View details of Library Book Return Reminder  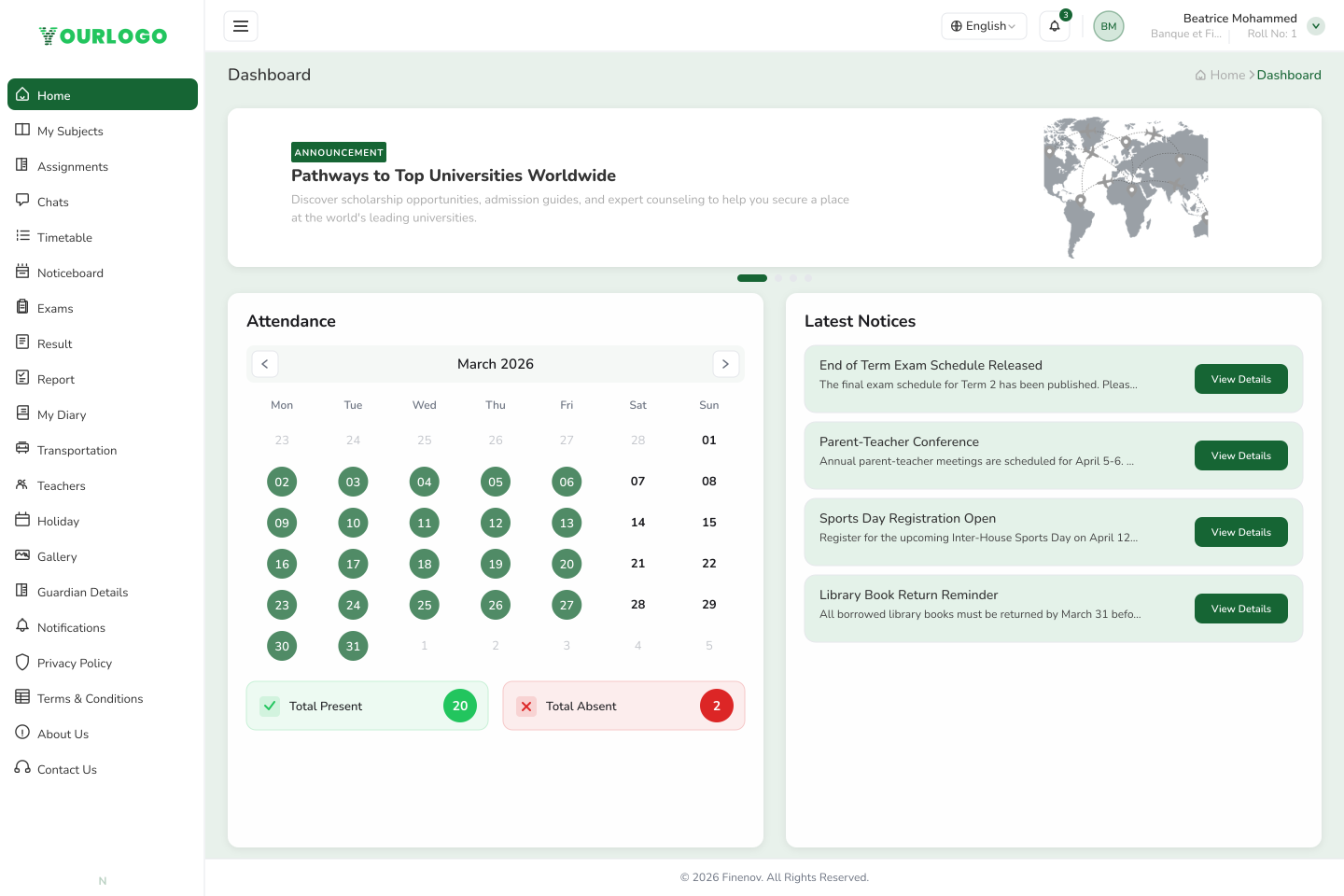point(1241,609)
